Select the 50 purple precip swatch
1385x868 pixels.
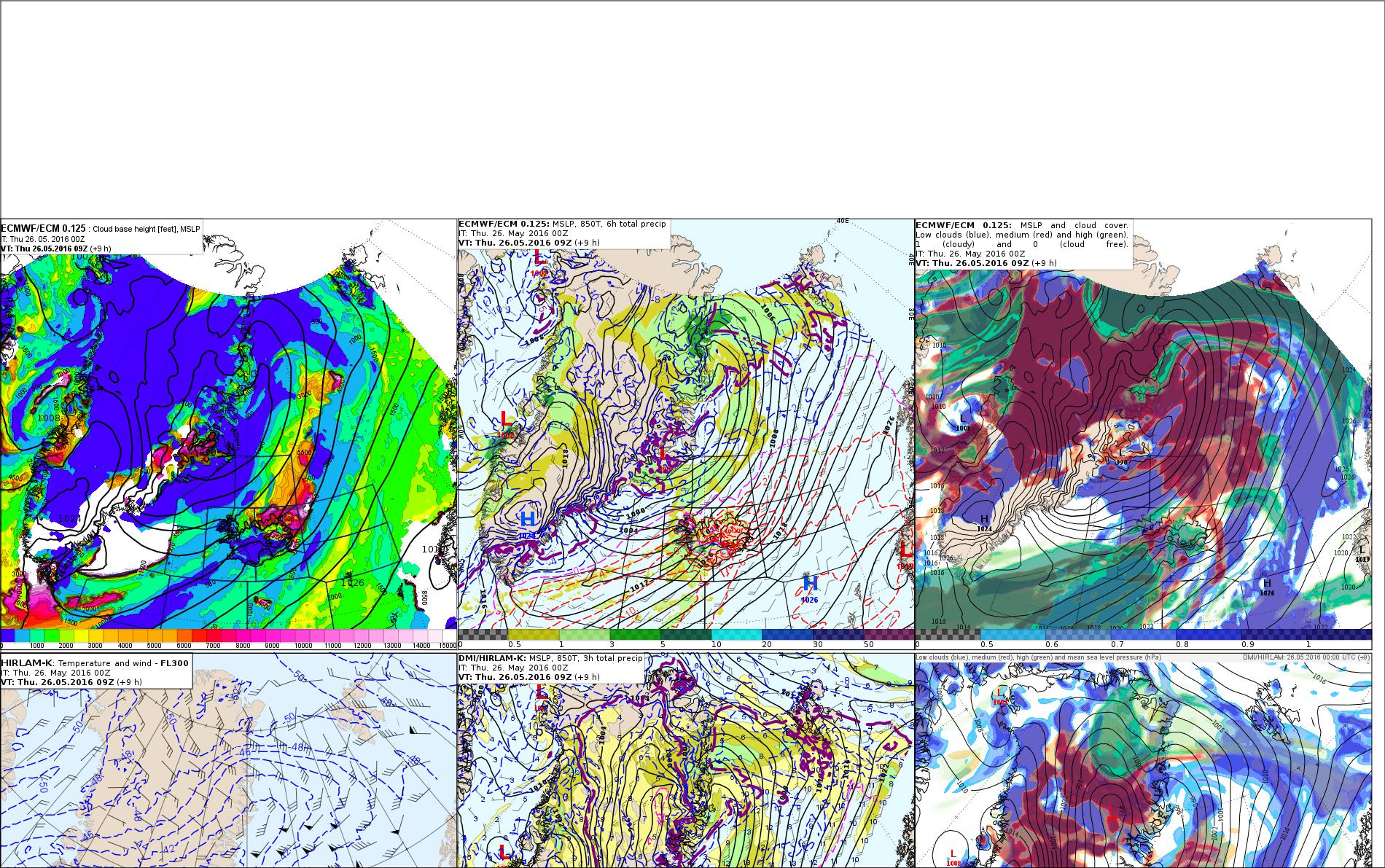point(889,635)
